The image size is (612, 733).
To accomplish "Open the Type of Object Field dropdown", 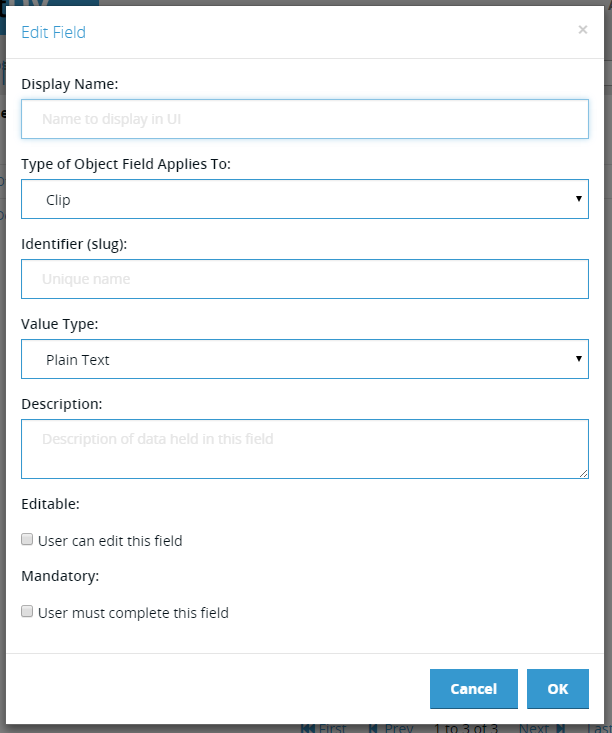I will coord(305,199).
